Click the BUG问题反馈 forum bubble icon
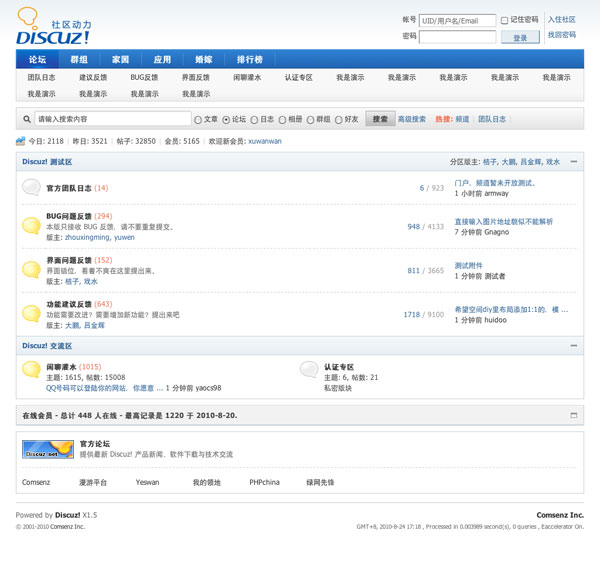 coord(31,226)
